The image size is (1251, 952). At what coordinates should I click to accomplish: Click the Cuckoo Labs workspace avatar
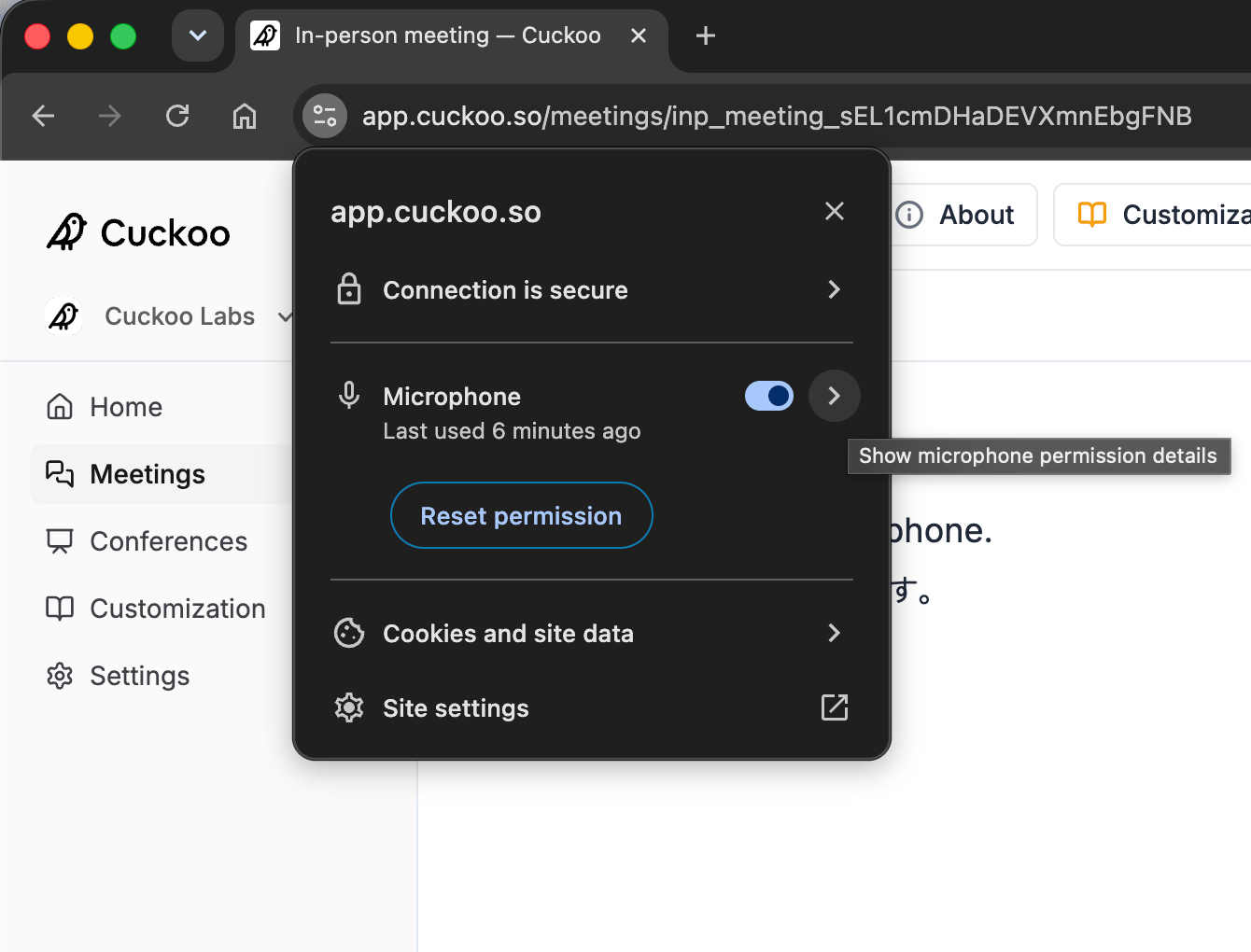click(x=63, y=316)
